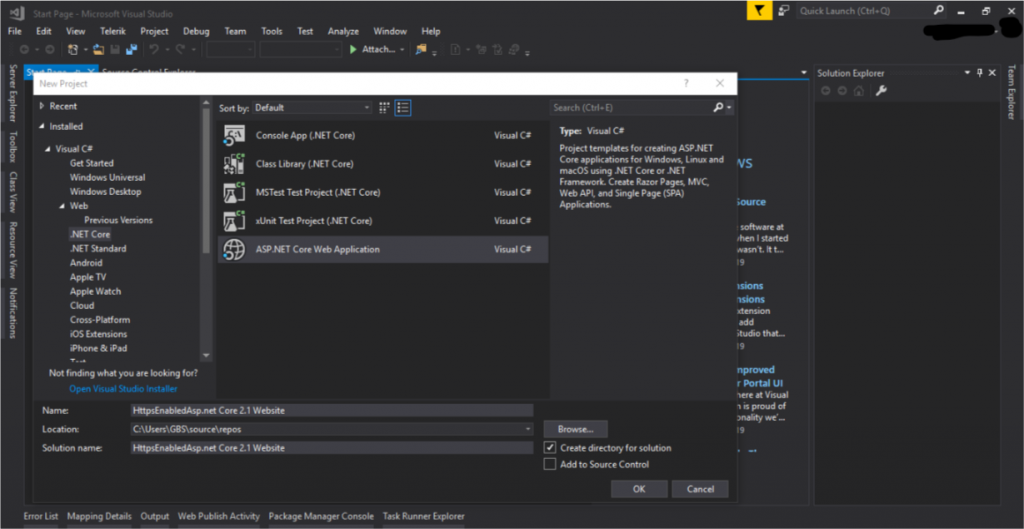Click the template search magnifier icon

718,108
